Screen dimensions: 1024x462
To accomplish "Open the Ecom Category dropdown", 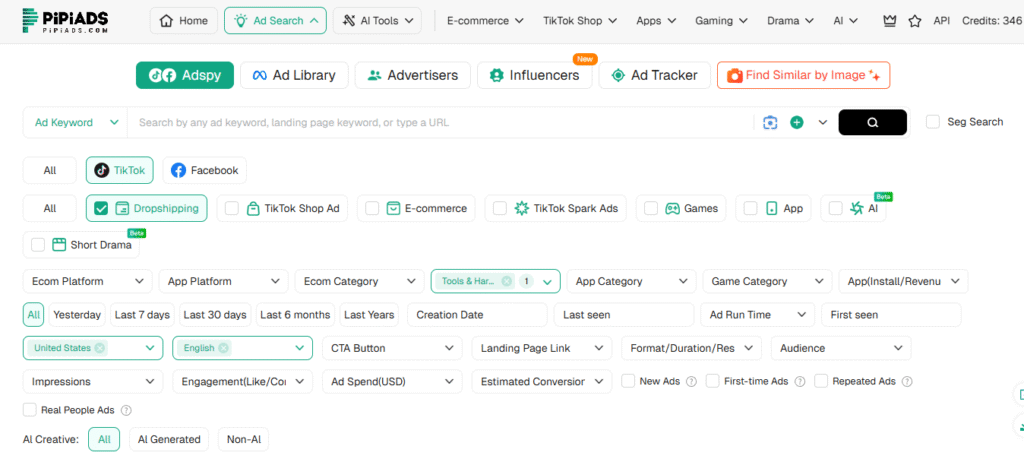I will tap(359, 282).
